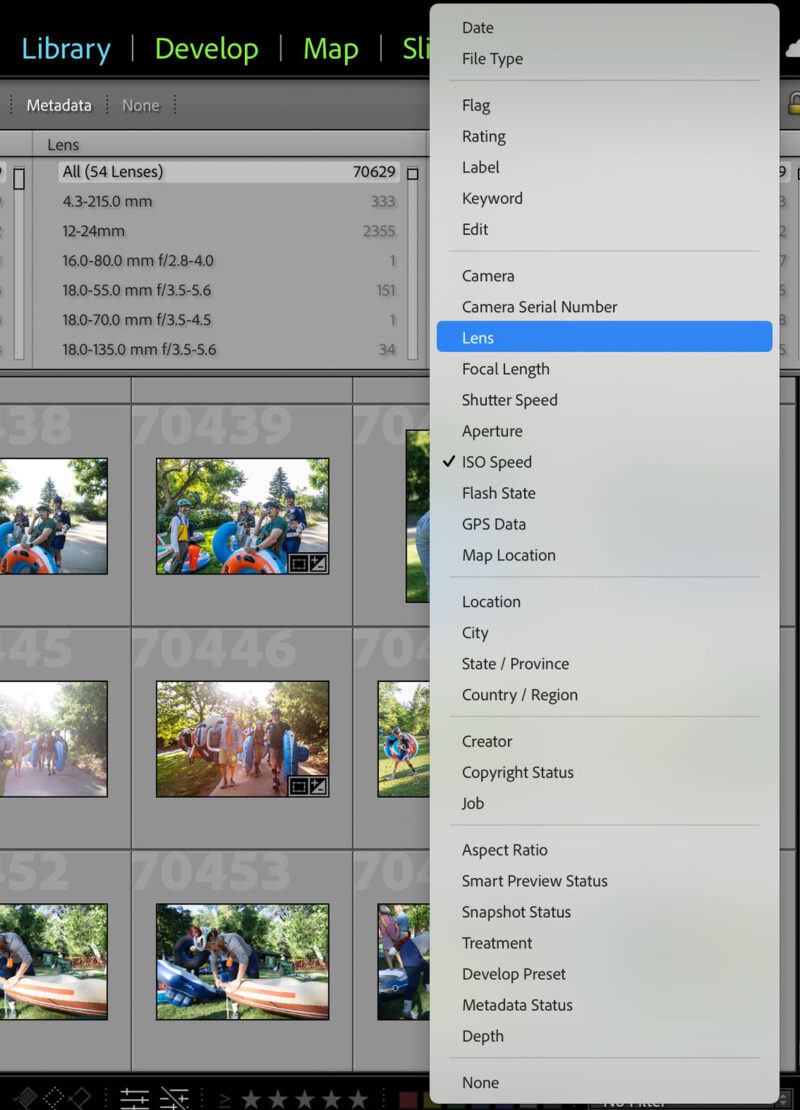Click the Metadata filter button
Image resolution: width=800 pixels, height=1110 pixels.
pos(59,105)
